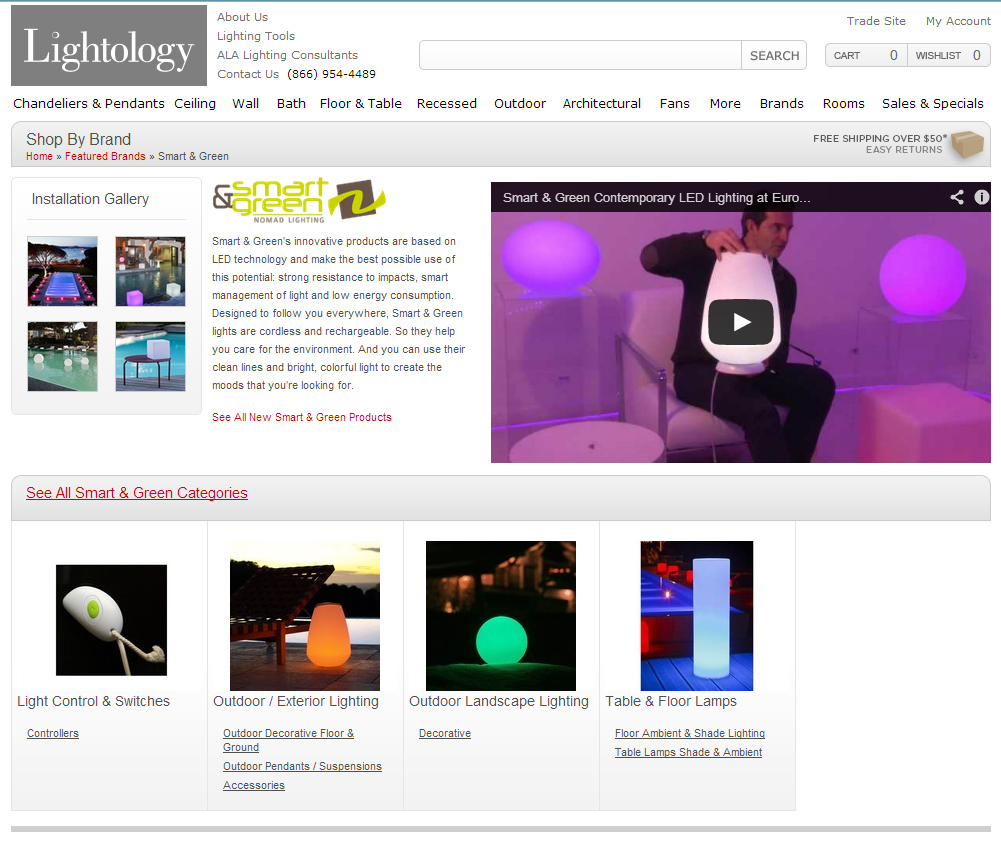Open the Architectural menu
Viewport: 1001px width, 847px height.
click(601, 103)
